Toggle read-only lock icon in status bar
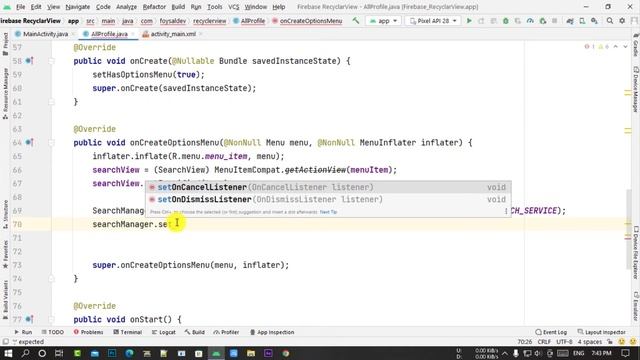Image resolution: width=640 pixels, height=360 pixels. 610,342
